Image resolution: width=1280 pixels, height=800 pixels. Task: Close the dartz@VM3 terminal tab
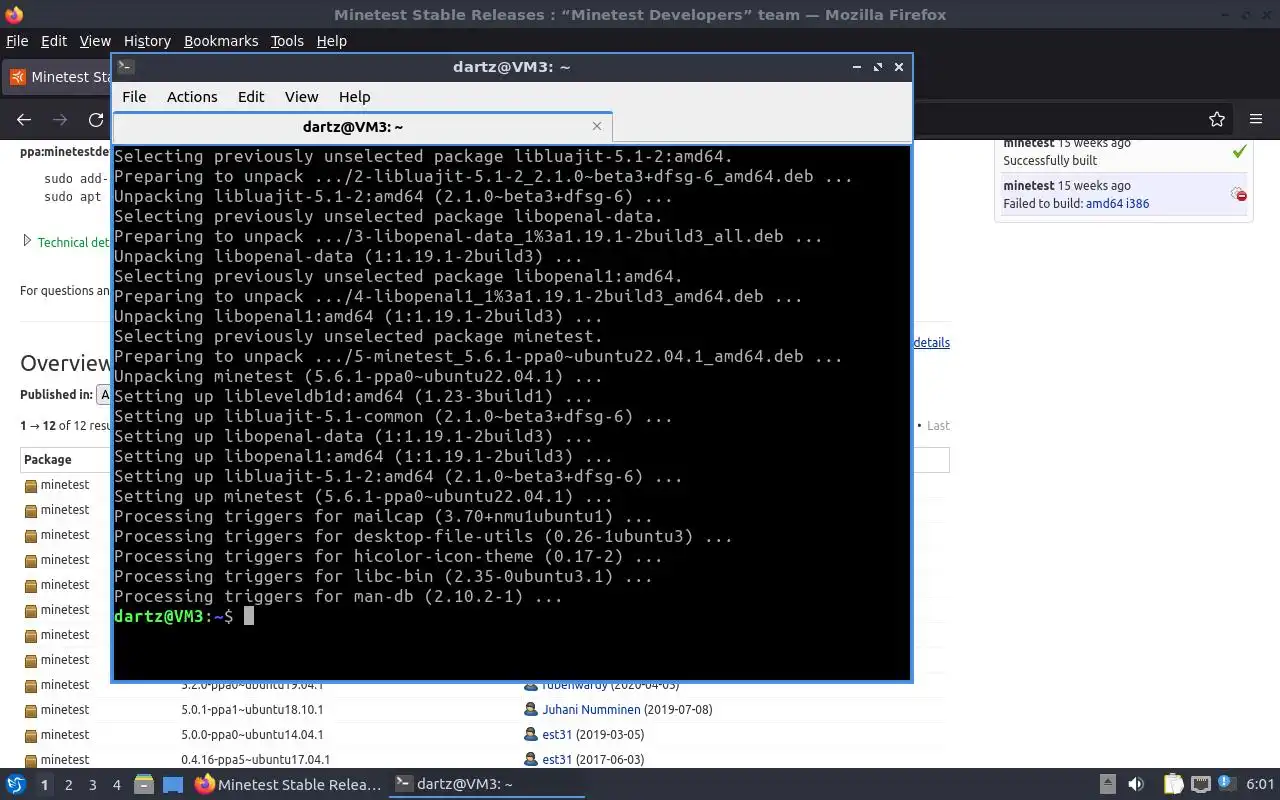click(x=597, y=126)
